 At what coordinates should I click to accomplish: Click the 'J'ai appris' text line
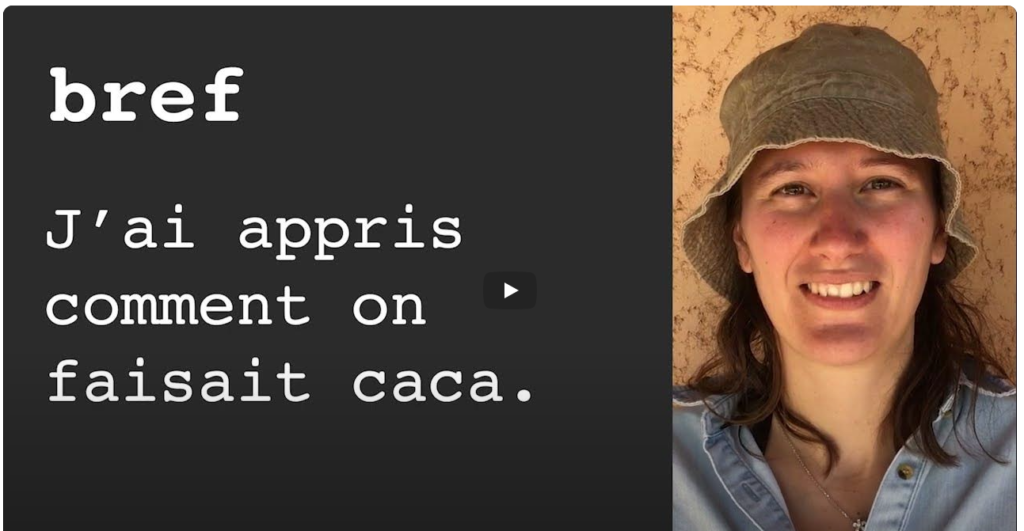[x=253, y=233]
